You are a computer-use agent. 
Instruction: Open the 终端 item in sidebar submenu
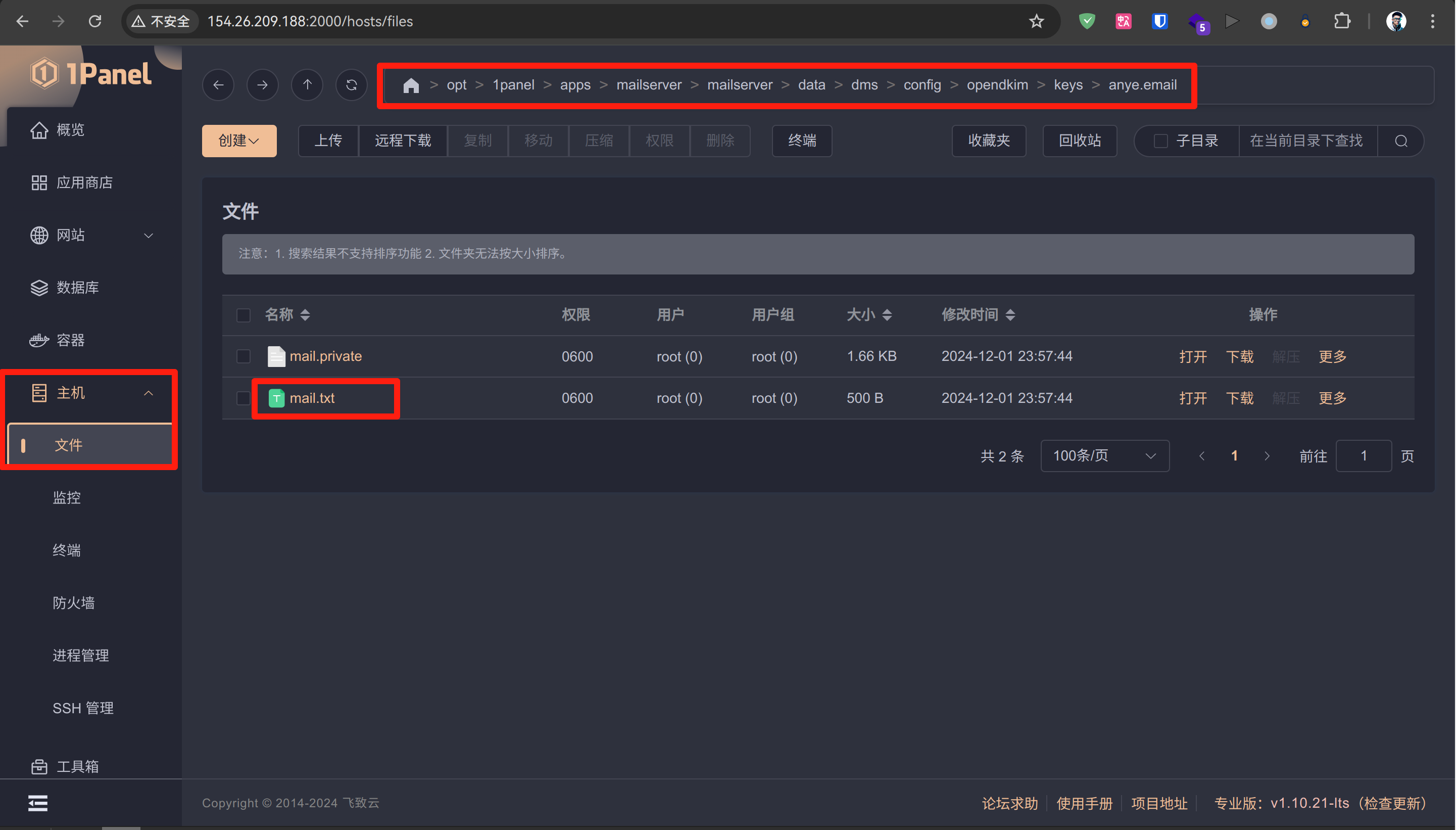[x=67, y=550]
